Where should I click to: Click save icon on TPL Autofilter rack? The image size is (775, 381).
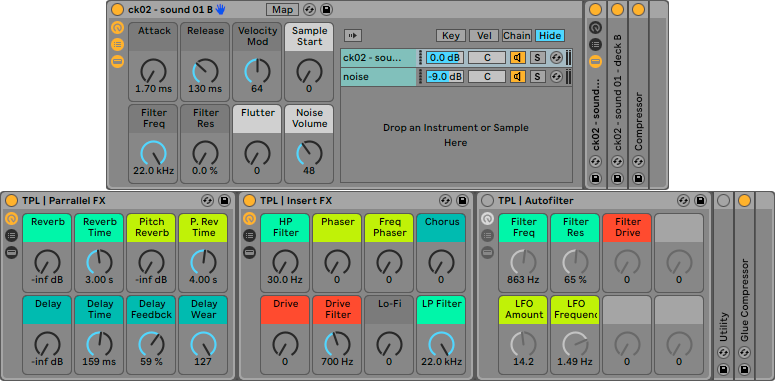point(700,200)
